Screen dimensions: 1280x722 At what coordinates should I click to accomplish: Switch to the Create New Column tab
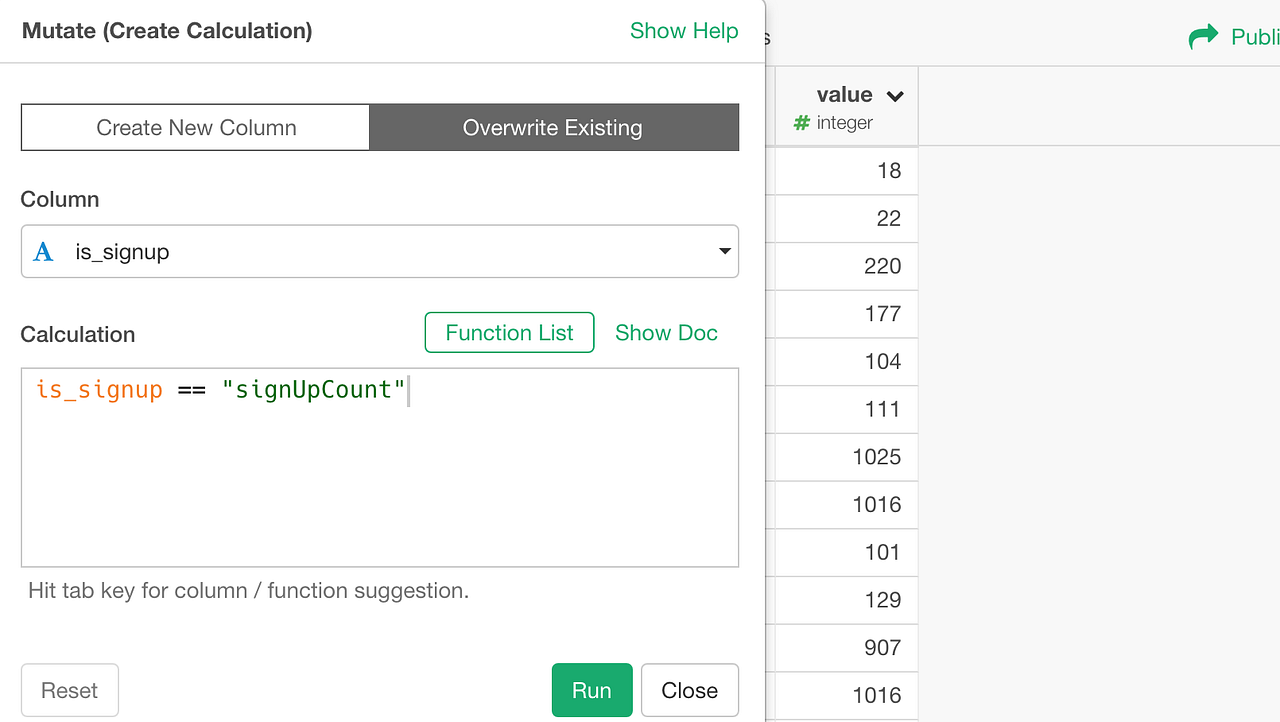click(x=195, y=127)
